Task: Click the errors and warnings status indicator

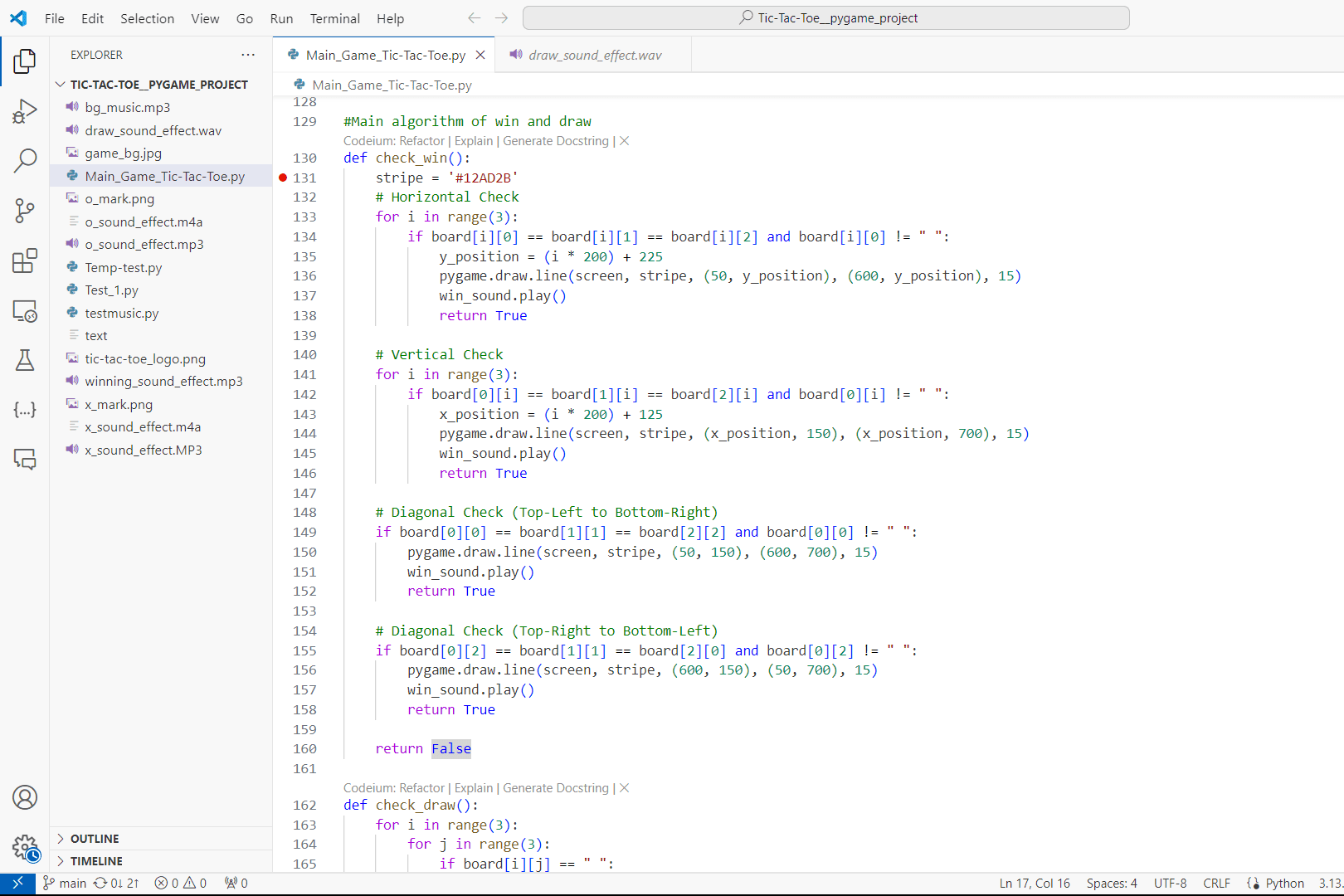Action: 181,883
